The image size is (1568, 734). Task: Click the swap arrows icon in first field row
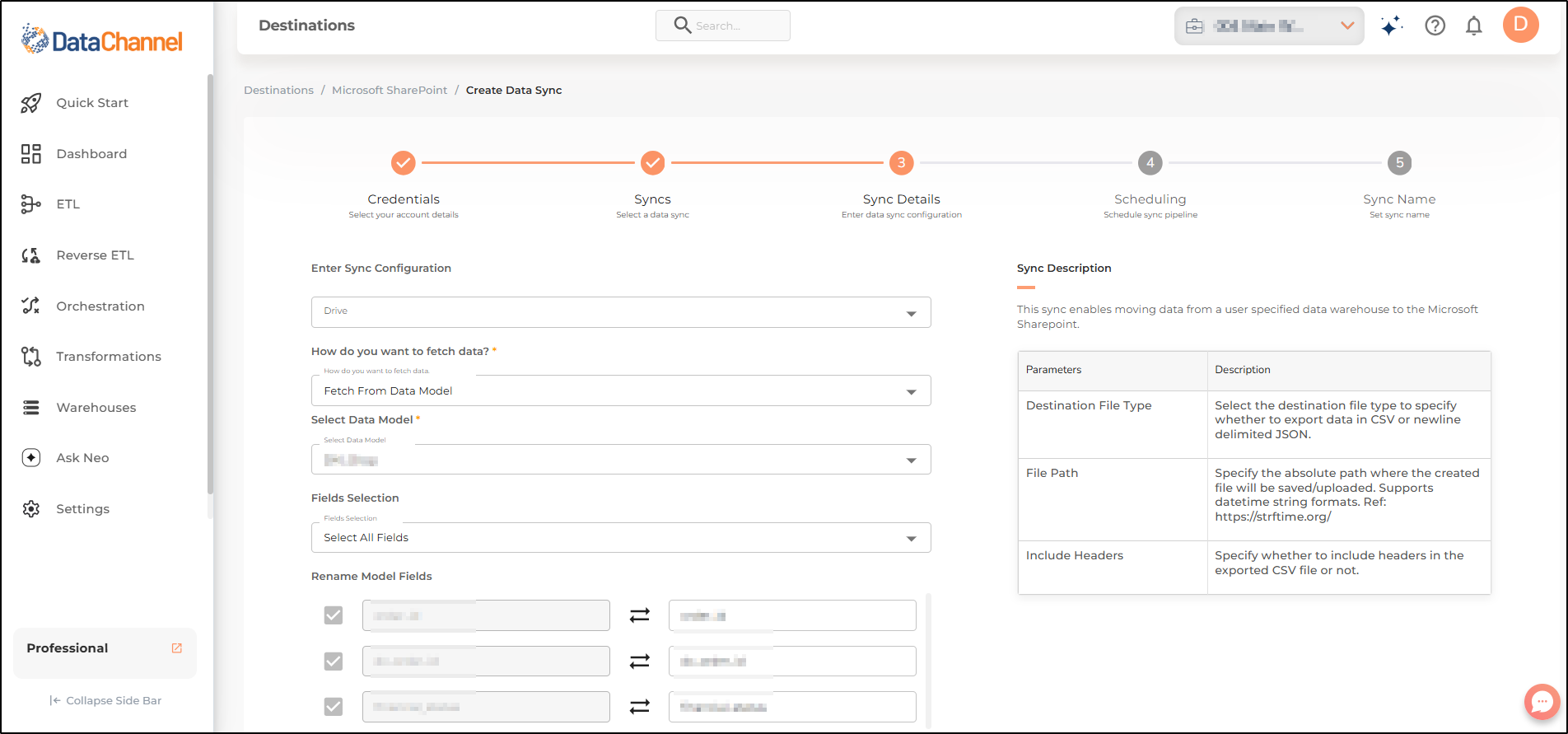[x=640, y=615]
